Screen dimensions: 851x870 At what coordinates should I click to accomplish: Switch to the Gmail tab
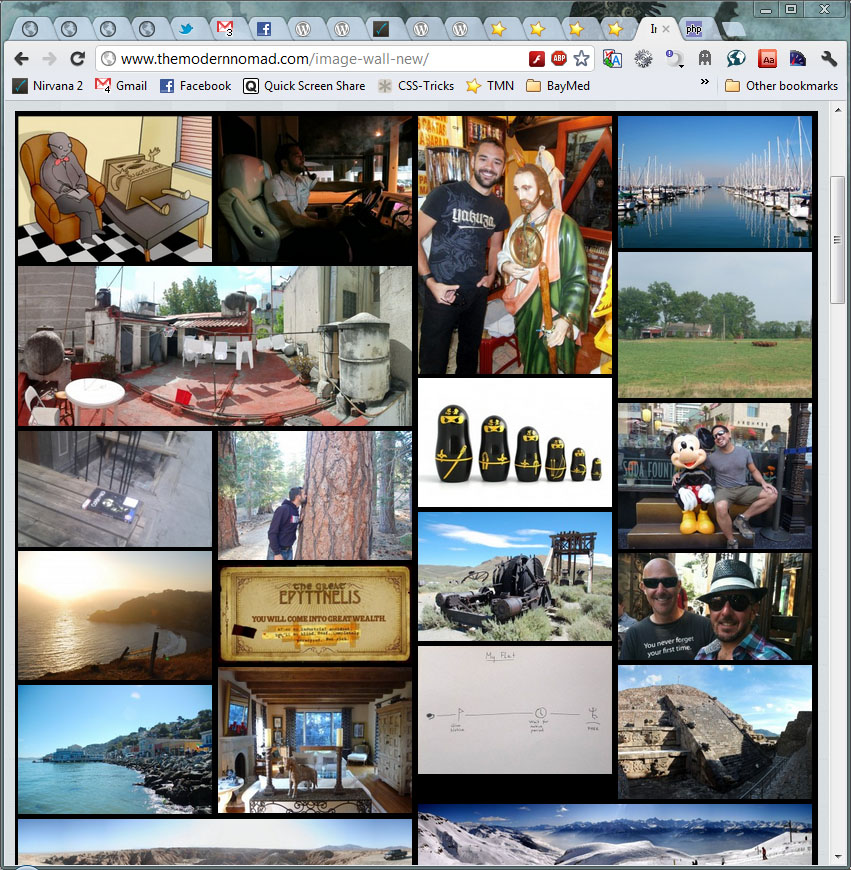click(x=225, y=29)
